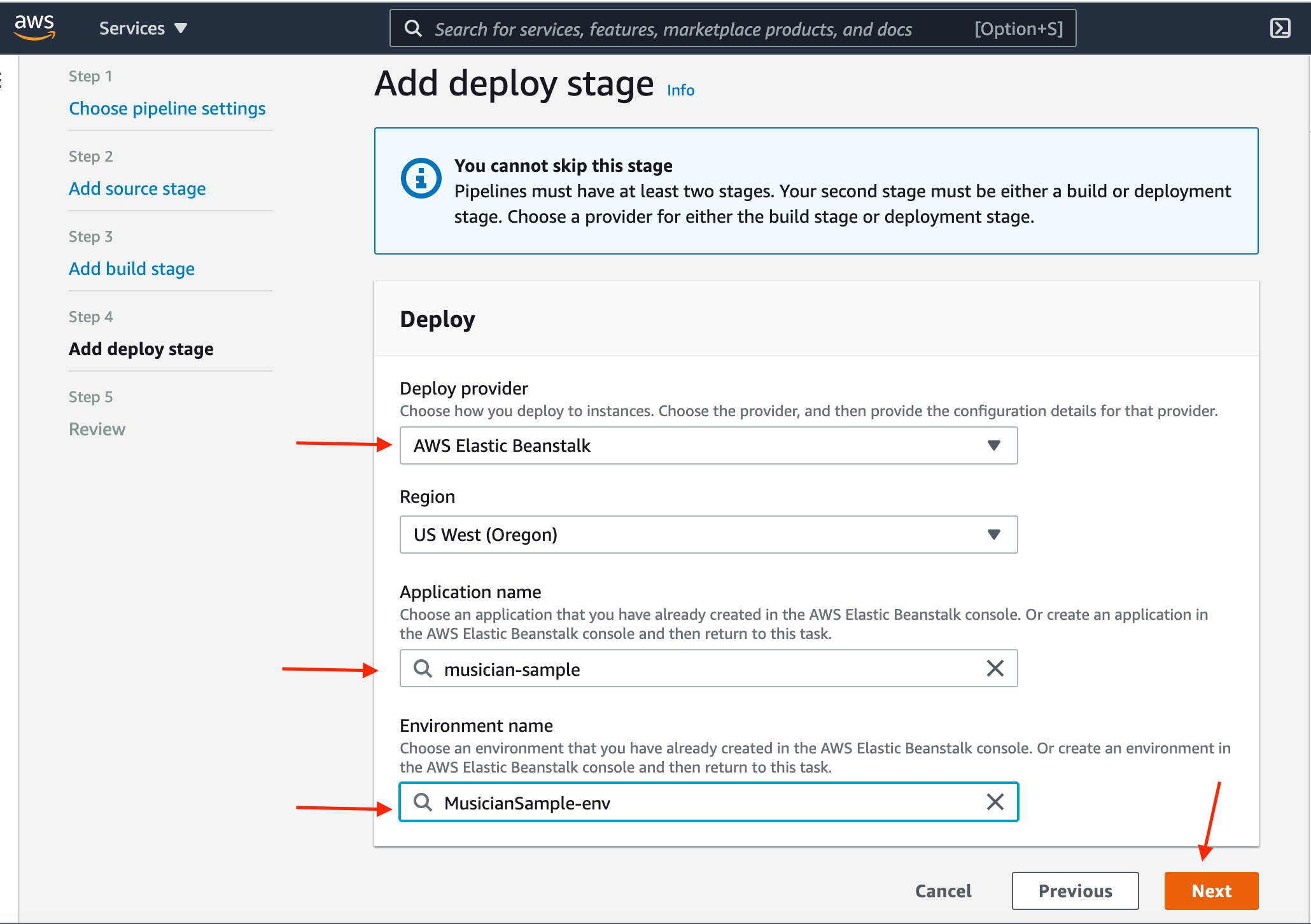Clear the Environment name field with X
This screenshot has width=1311, height=924.
coord(995,802)
